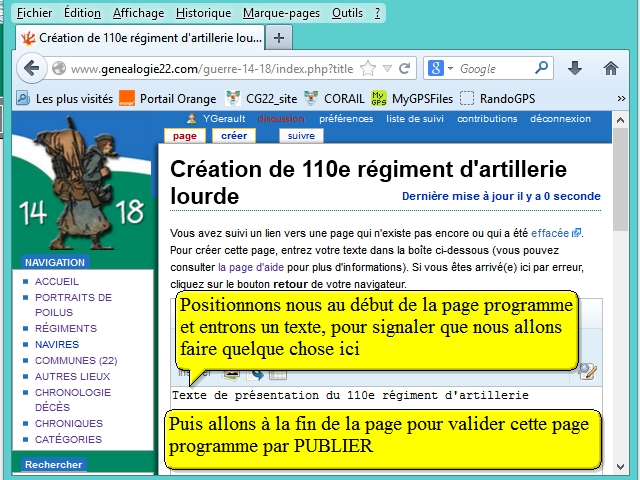Select the créer wiki tab
The height and width of the screenshot is (480, 640).
[234, 136]
